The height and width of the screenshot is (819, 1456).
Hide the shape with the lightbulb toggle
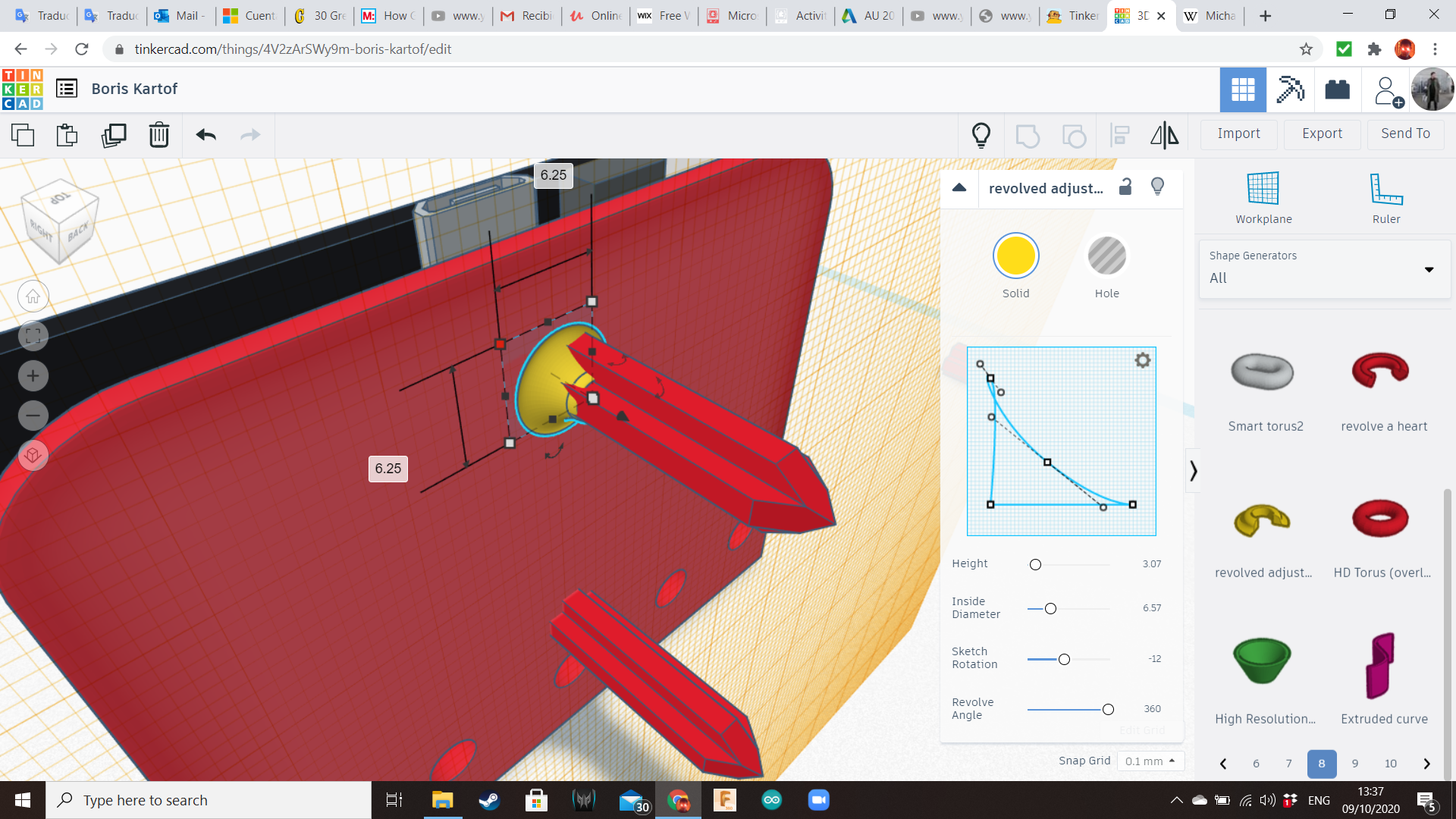(x=1156, y=187)
